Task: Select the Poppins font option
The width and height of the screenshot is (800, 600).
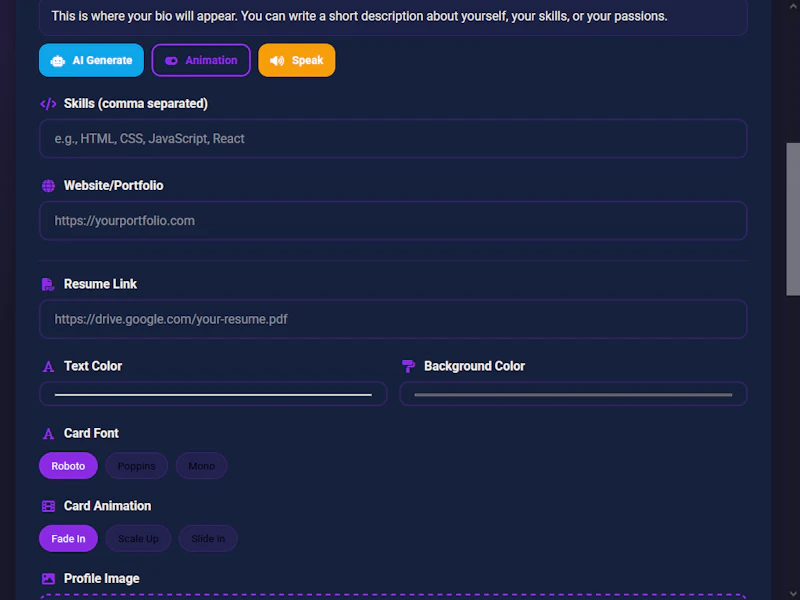Action: pyautogui.click(x=136, y=465)
